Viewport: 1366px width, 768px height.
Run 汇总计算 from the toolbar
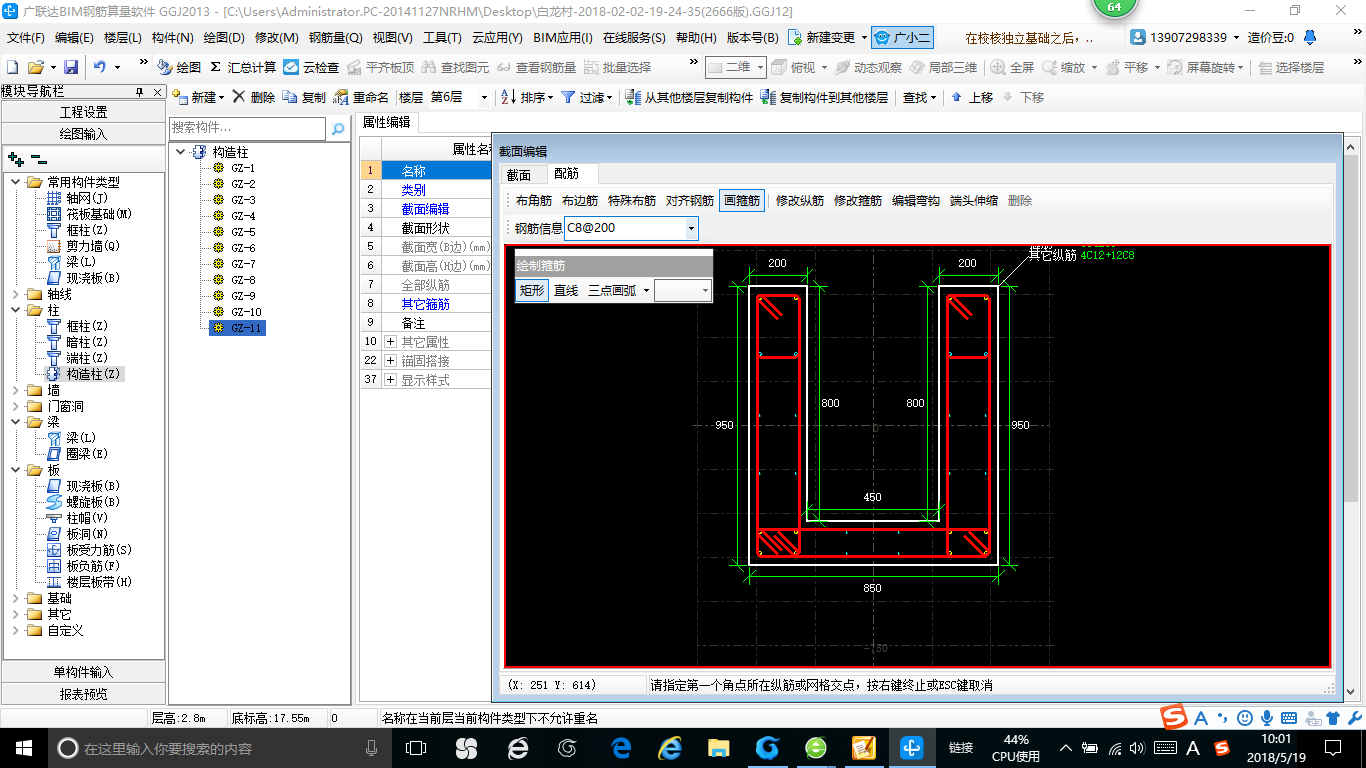[243, 67]
